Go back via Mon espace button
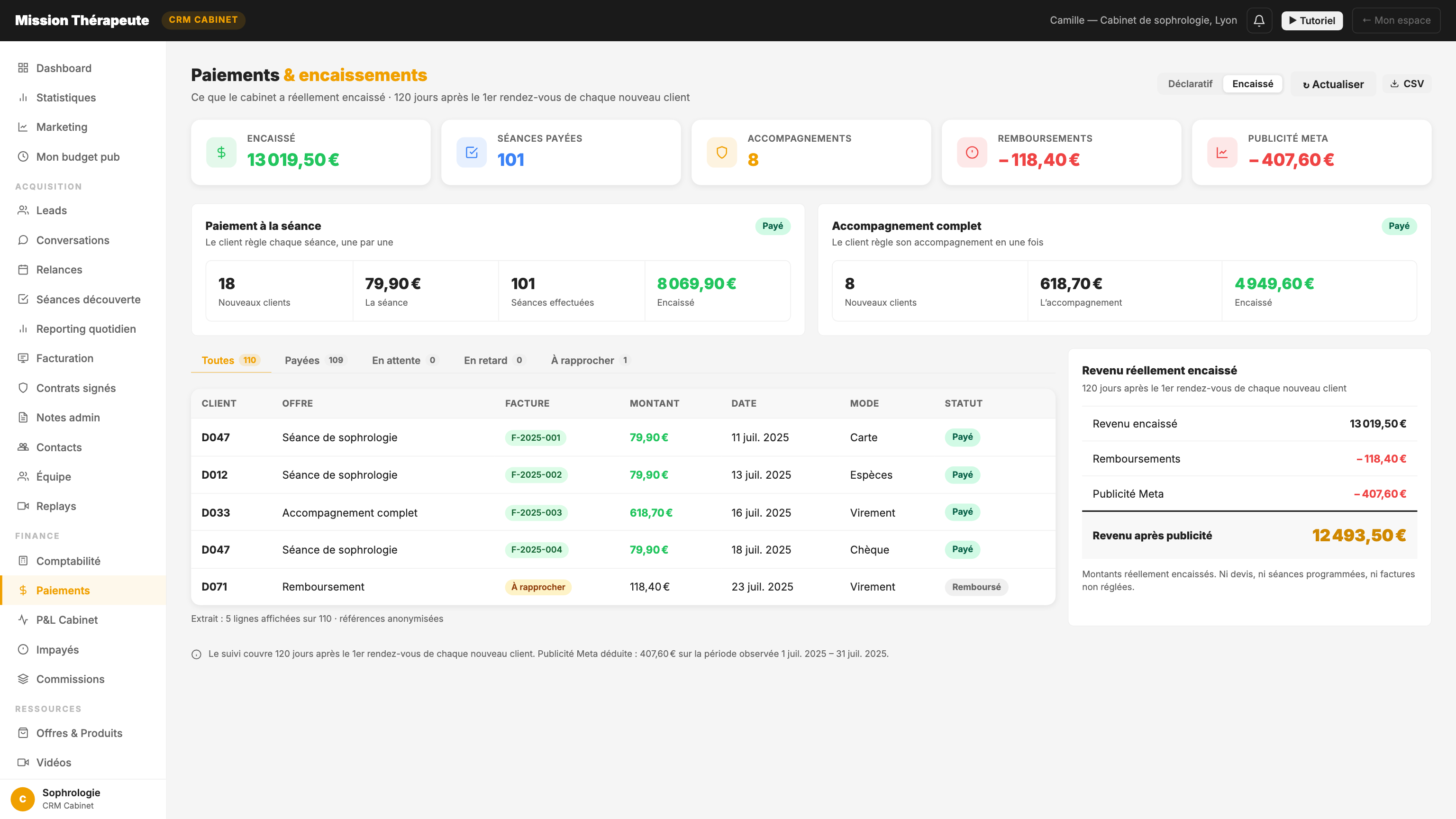 tap(1395, 20)
